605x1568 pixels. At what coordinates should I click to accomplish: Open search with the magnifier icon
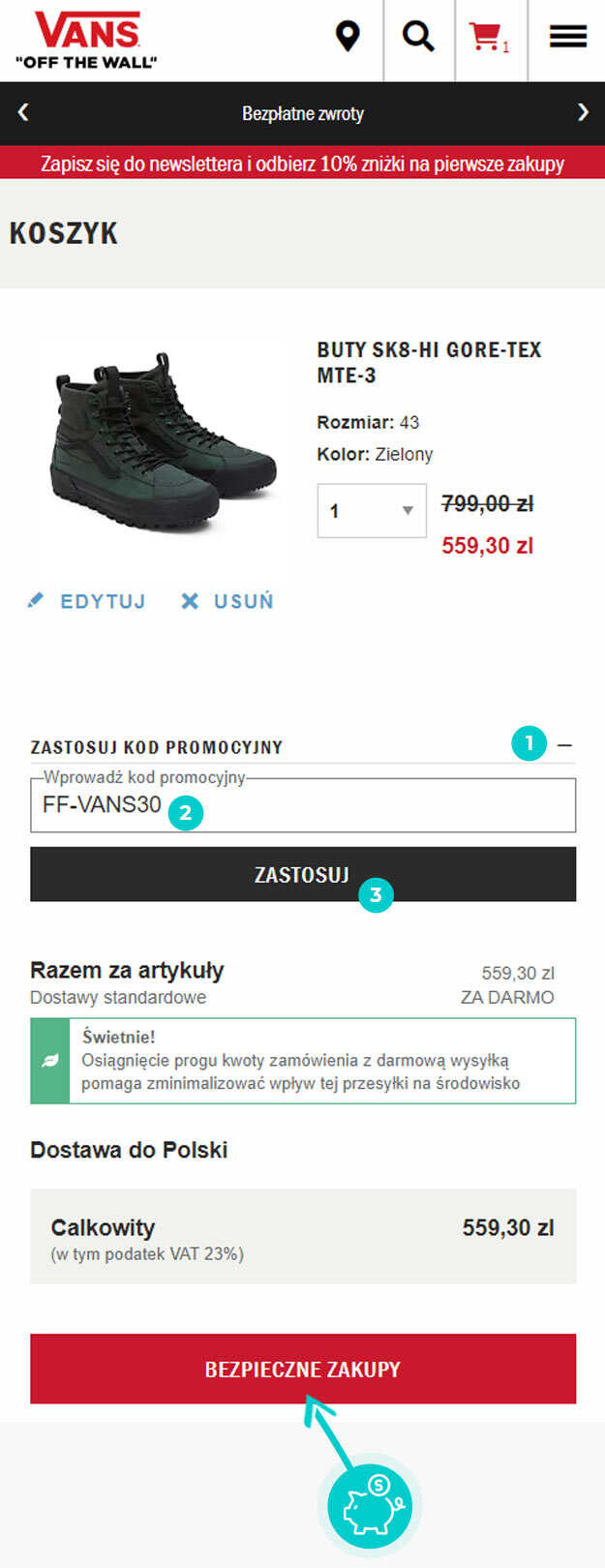[418, 37]
